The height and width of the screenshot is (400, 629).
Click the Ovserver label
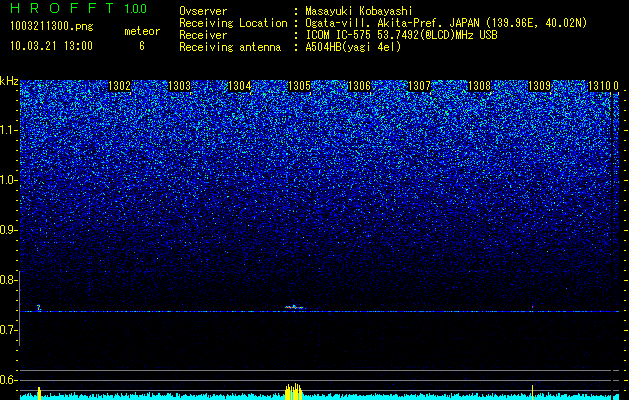tap(203, 11)
